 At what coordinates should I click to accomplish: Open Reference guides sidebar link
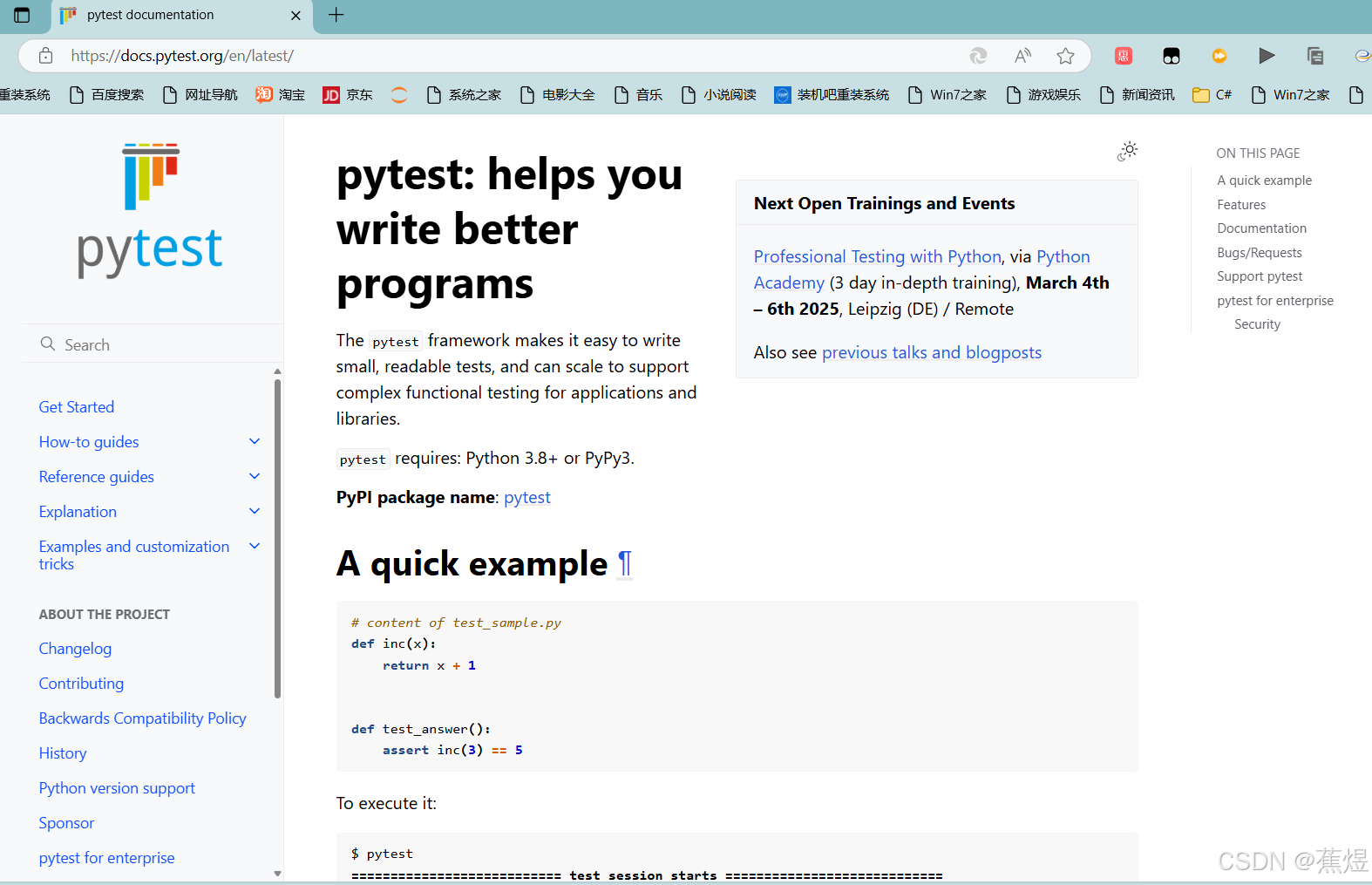click(97, 477)
